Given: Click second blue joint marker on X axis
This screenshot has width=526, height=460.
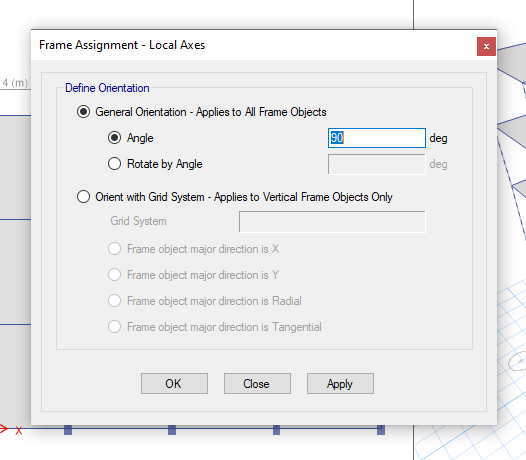Looking at the screenshot, I should click(172, 430).
